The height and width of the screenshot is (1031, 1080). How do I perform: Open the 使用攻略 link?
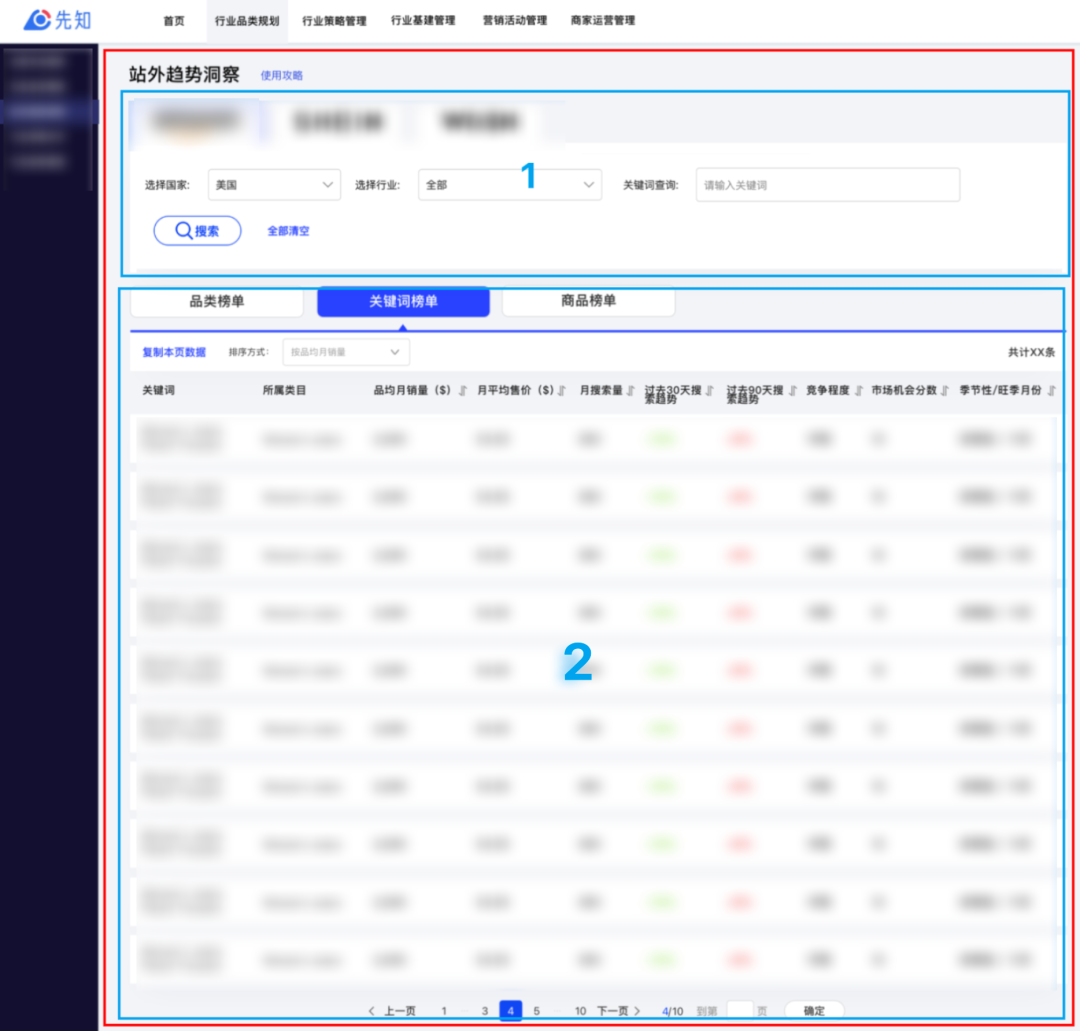(281, 75)
